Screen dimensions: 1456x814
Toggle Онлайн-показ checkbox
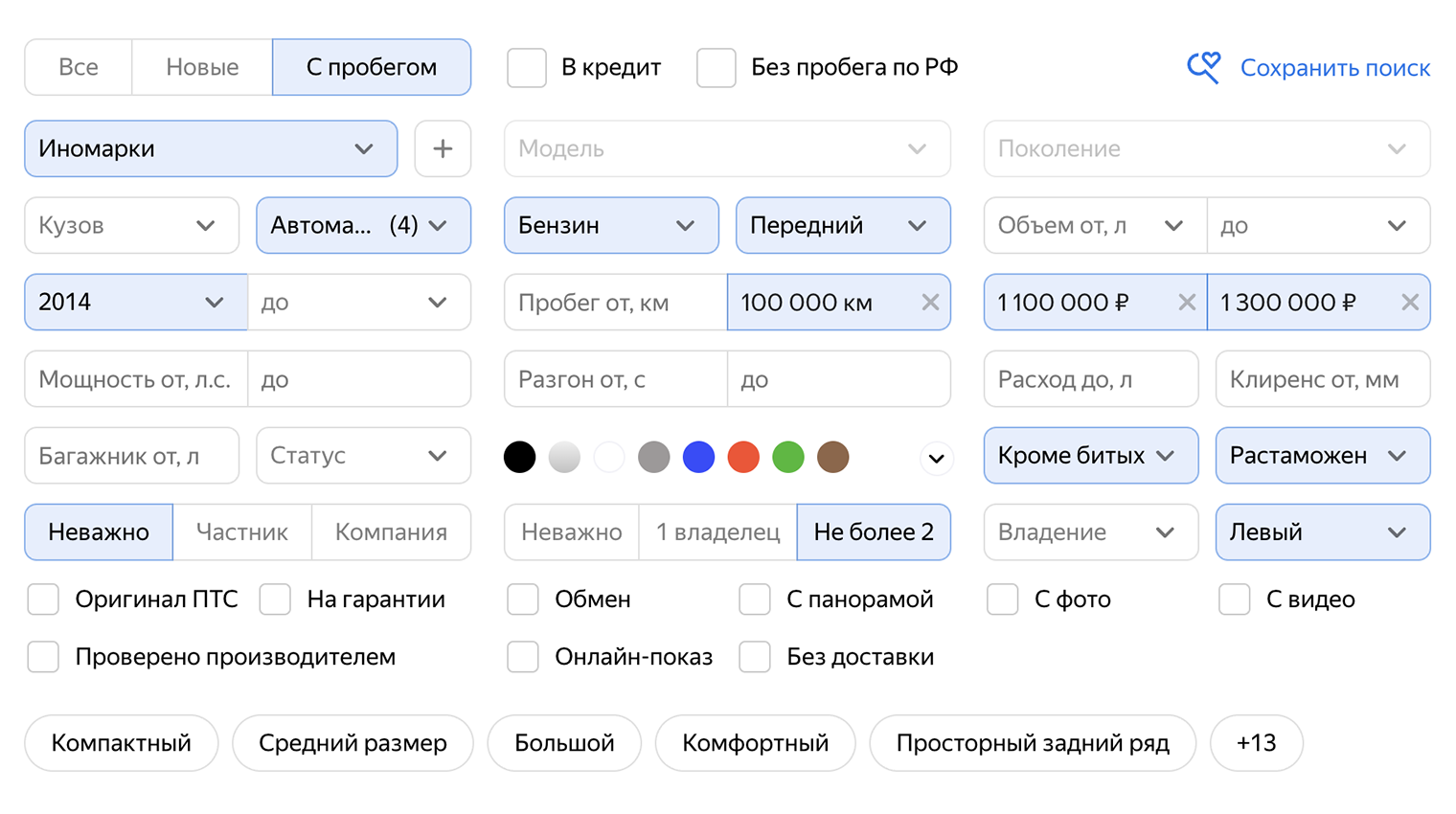pos(523,657)
